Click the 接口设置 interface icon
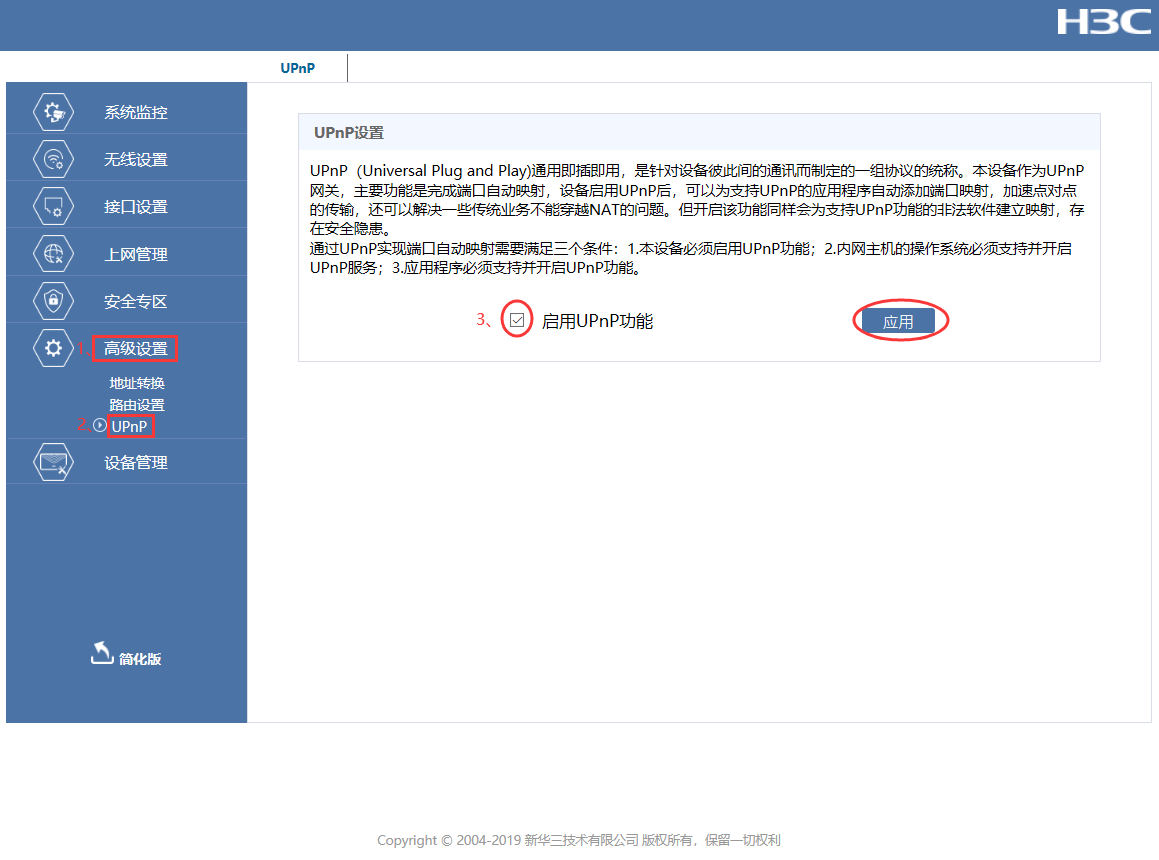The image size is (1159, 860). (x=53, y=205)
